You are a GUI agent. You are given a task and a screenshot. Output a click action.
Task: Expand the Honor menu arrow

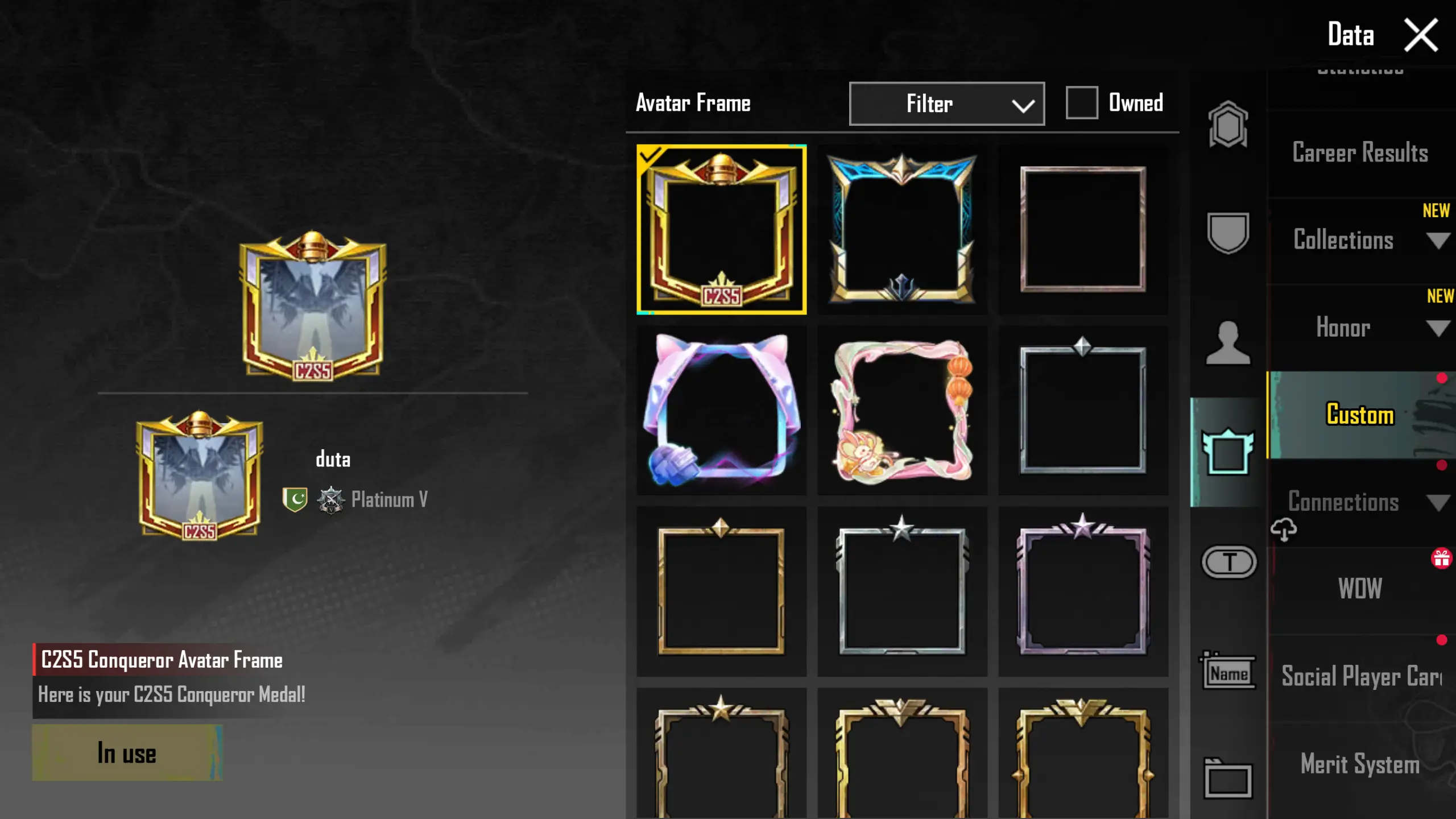coord(1438,329)
